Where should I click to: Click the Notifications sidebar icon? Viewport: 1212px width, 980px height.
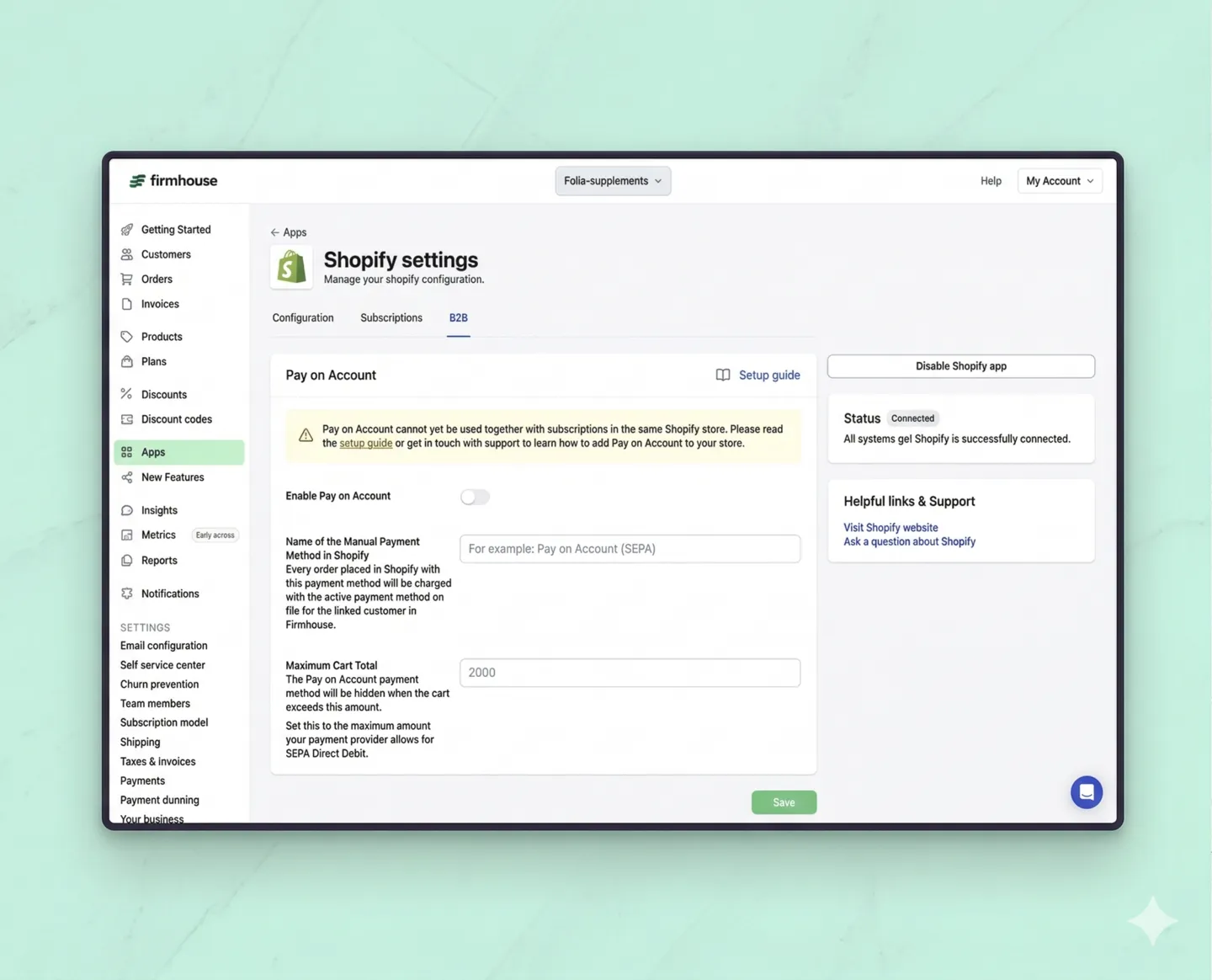[127, 594]
